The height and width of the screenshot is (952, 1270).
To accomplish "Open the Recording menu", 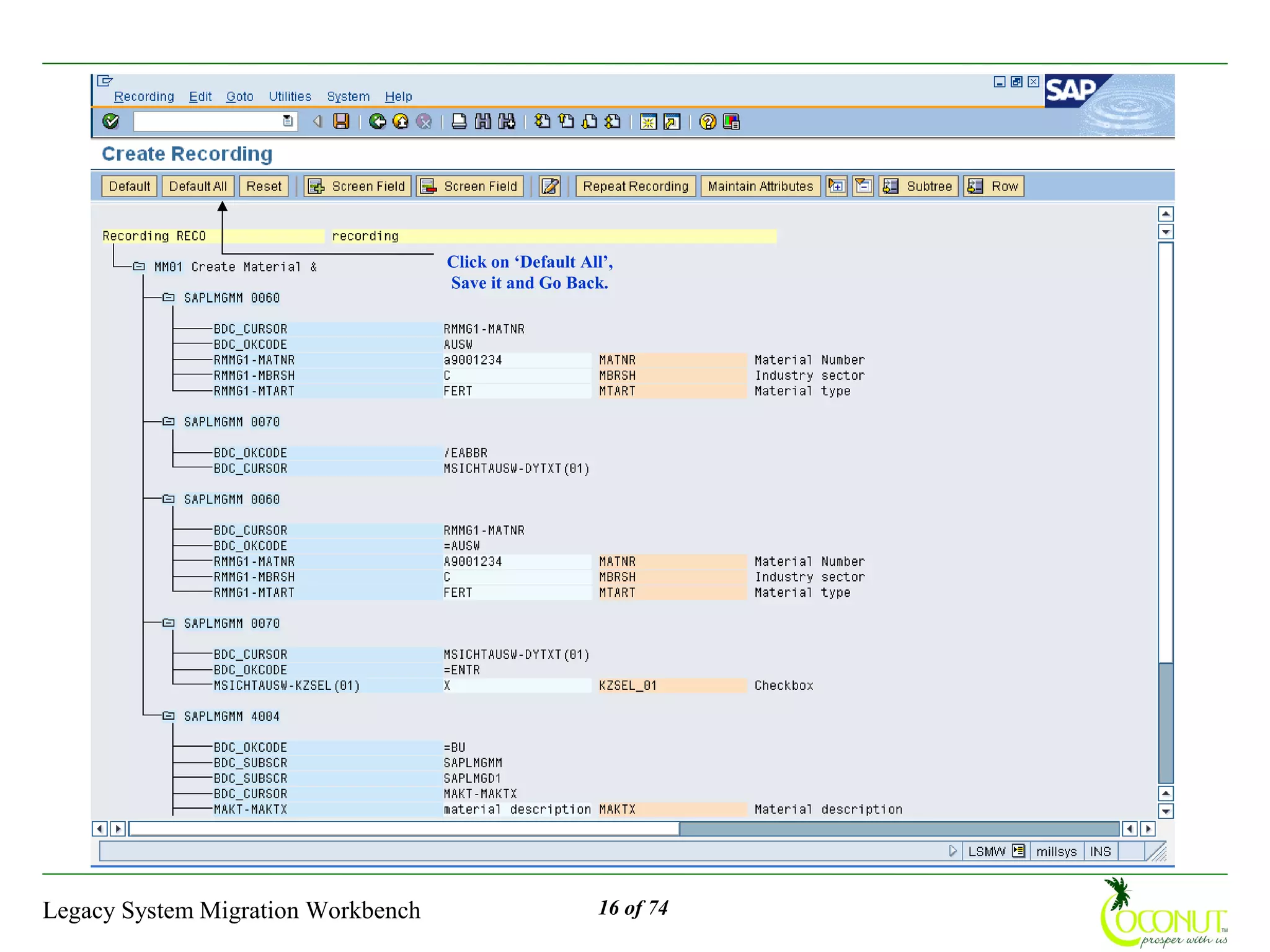I will click(x=144, y=97).
